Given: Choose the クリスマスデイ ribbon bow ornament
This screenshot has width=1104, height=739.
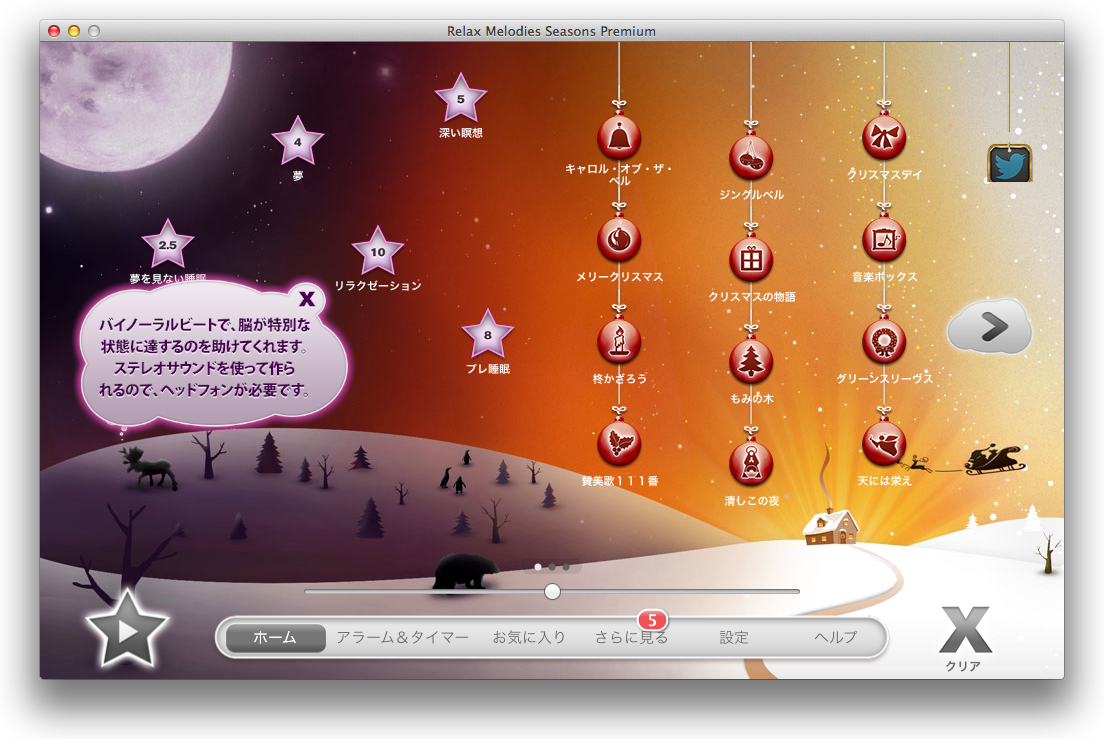Looking at the screenshot, I should coord(884,137).
